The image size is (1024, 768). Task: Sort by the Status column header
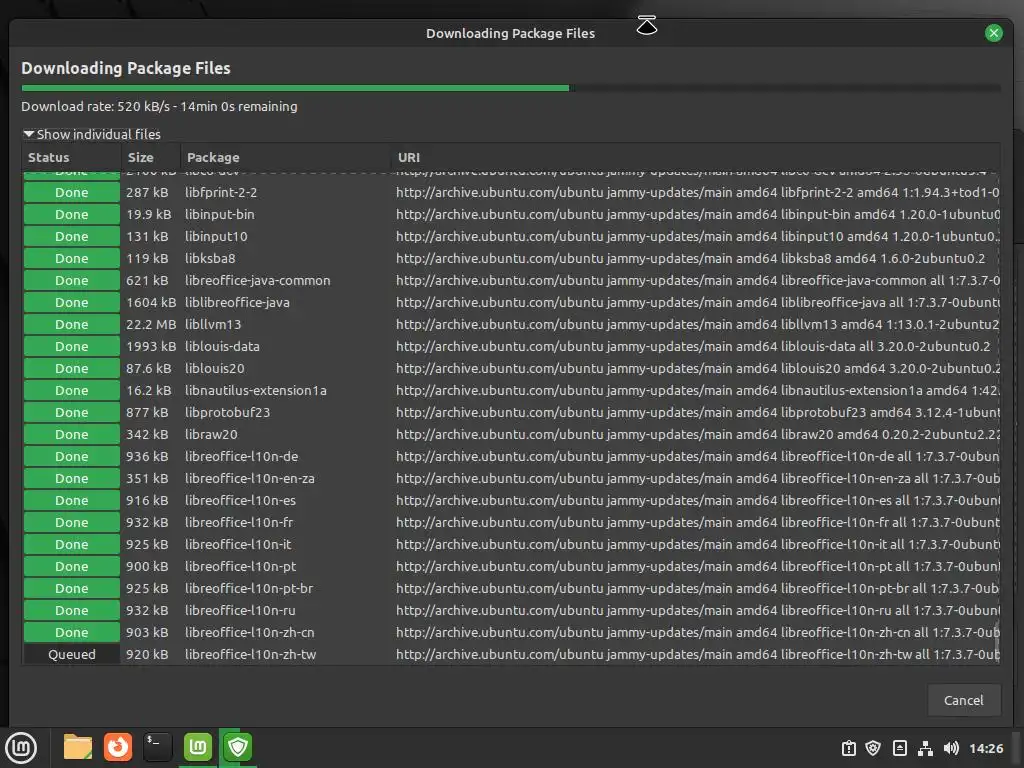pyautogui.click(x=71, y=157)
